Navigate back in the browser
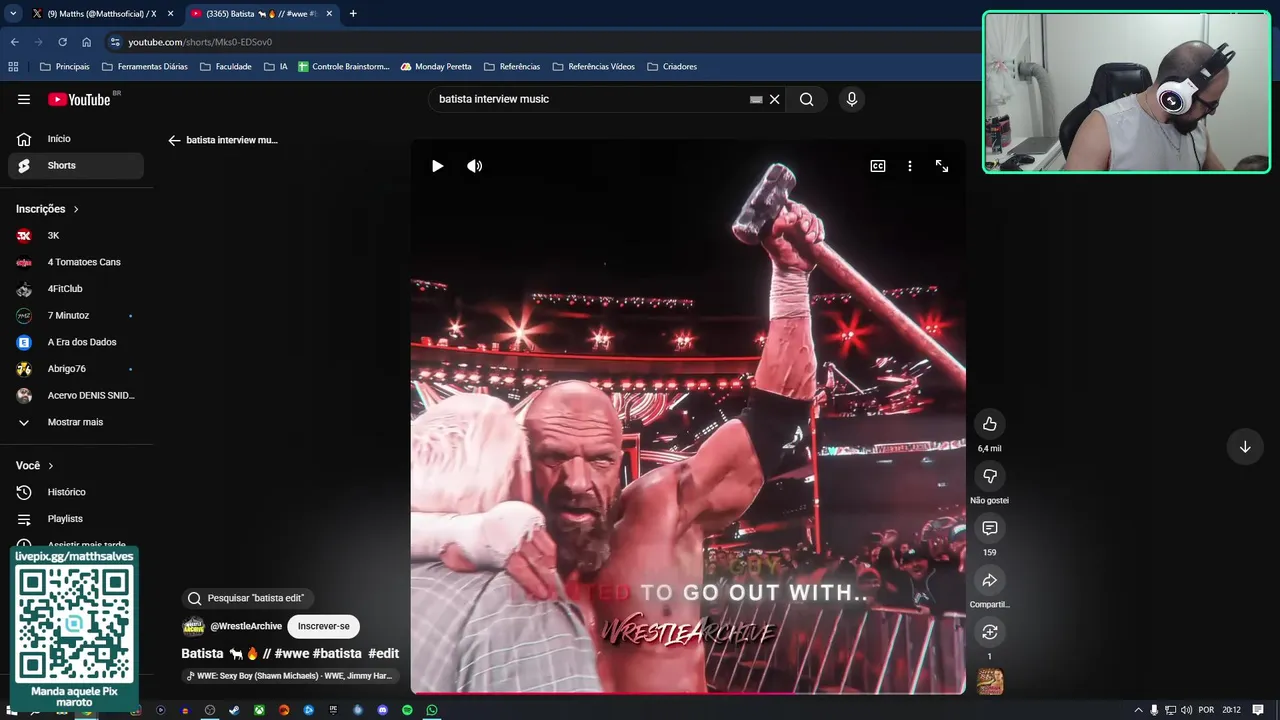This screenshot has height=720, width=1280. coord(14,42)
